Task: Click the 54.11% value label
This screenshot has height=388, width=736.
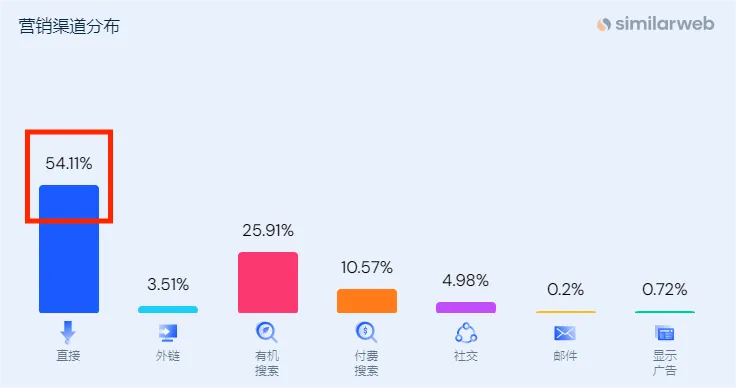Action: tap(69, 163)
